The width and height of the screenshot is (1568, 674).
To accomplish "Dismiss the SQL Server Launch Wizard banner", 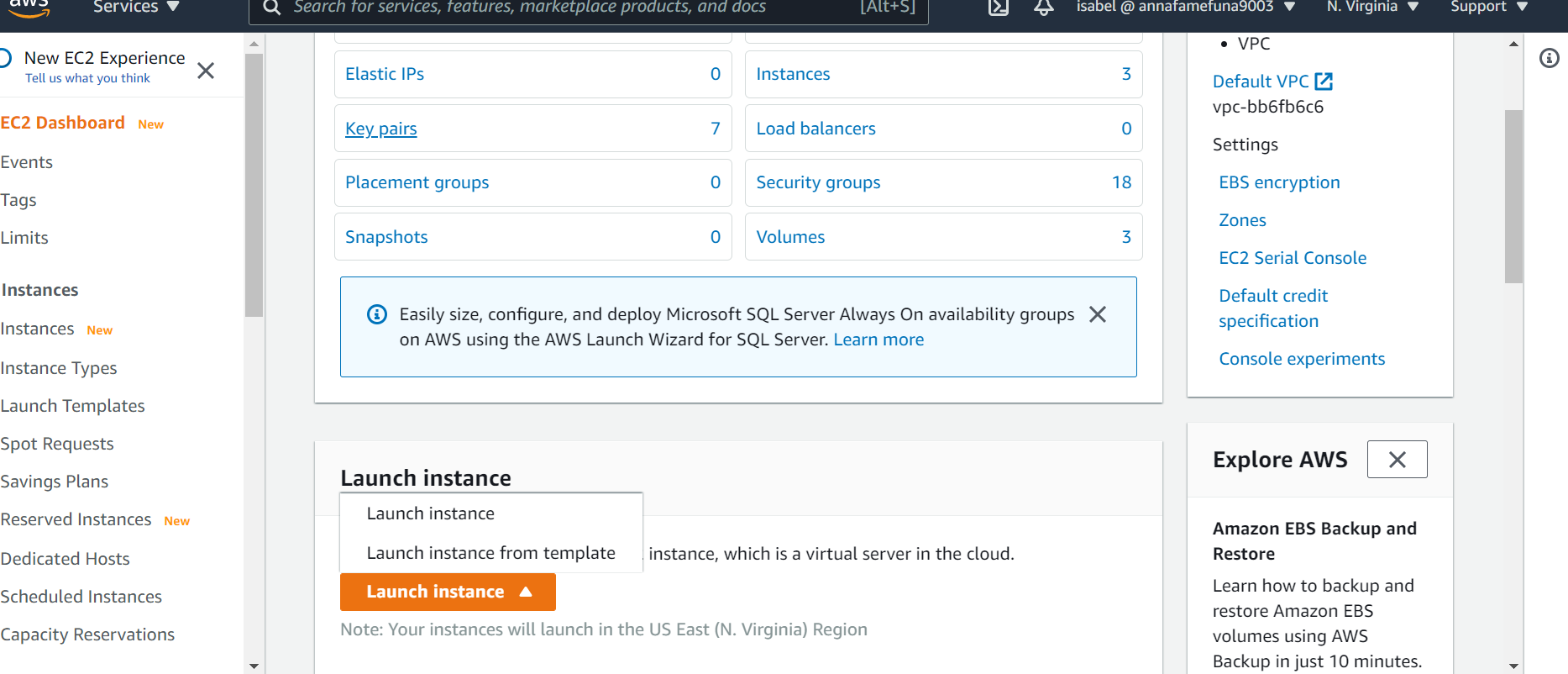I will click(x=1097, y=314).
